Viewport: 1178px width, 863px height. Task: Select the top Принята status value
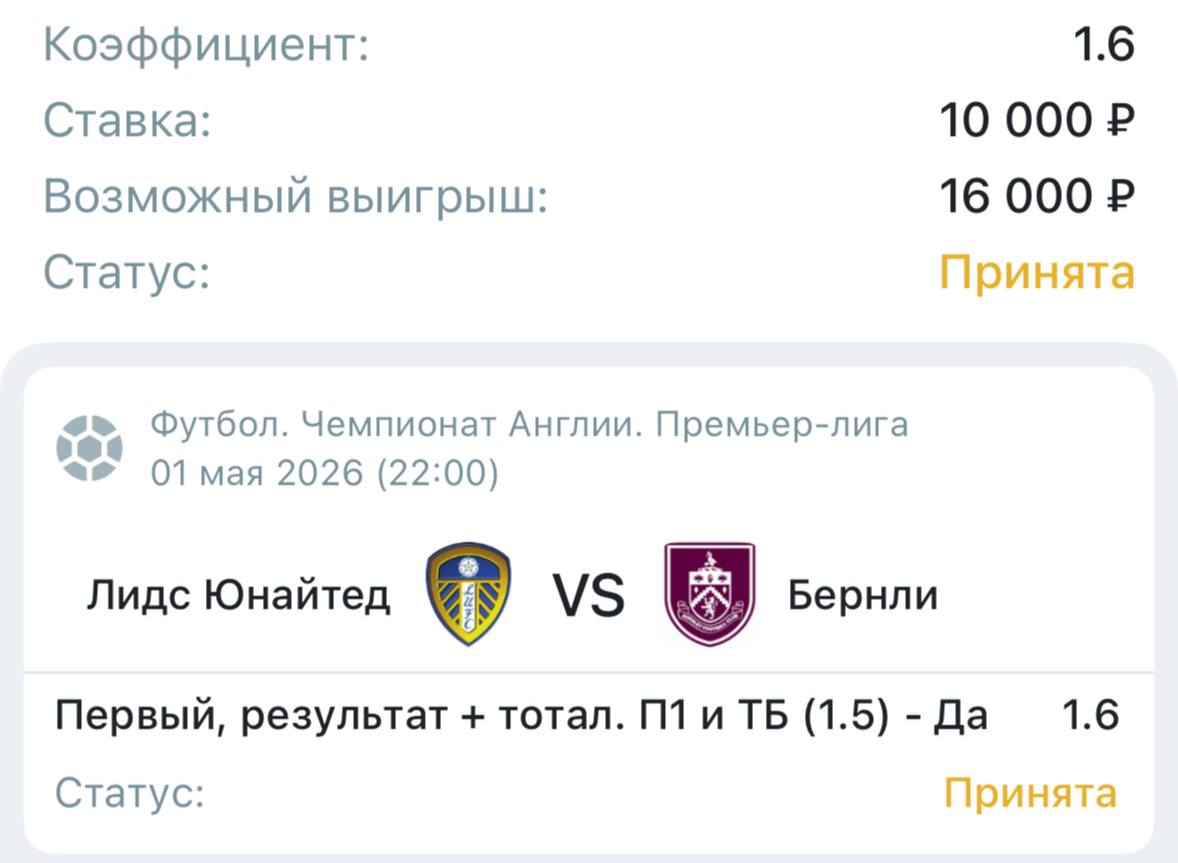point(1037,272)
